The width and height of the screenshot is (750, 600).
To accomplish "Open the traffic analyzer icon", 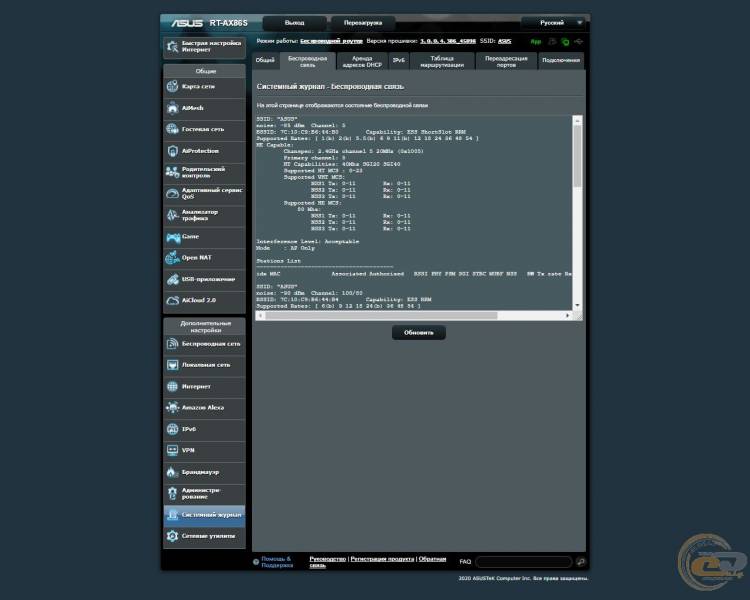I will [172, 215].
